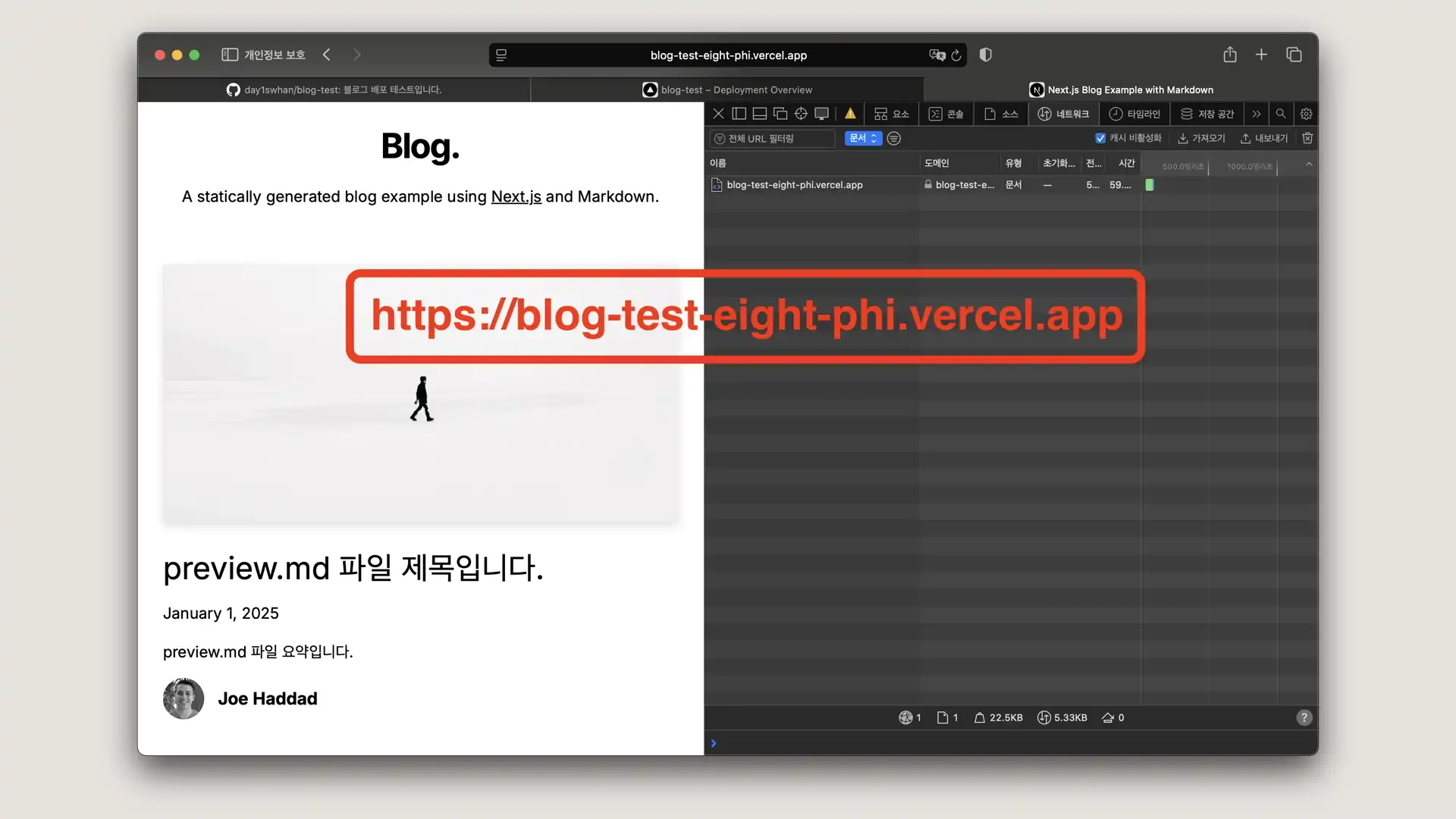Clear network items with trash icon
The width and height of the screenshot is (1456, 819).
[1307, 138]
